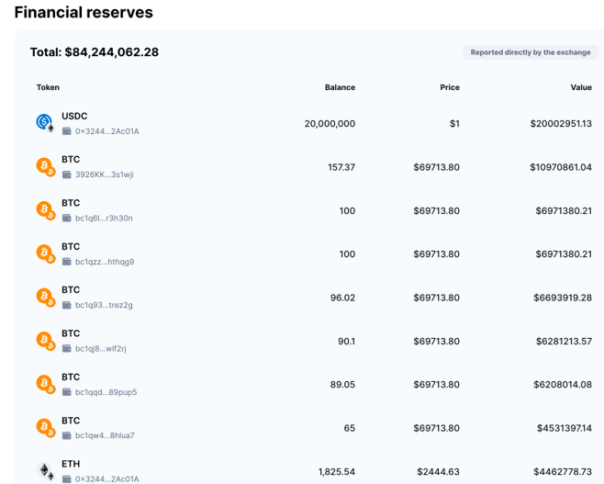Click the USDC token name

pyautogui.click(x=74, y=116)
